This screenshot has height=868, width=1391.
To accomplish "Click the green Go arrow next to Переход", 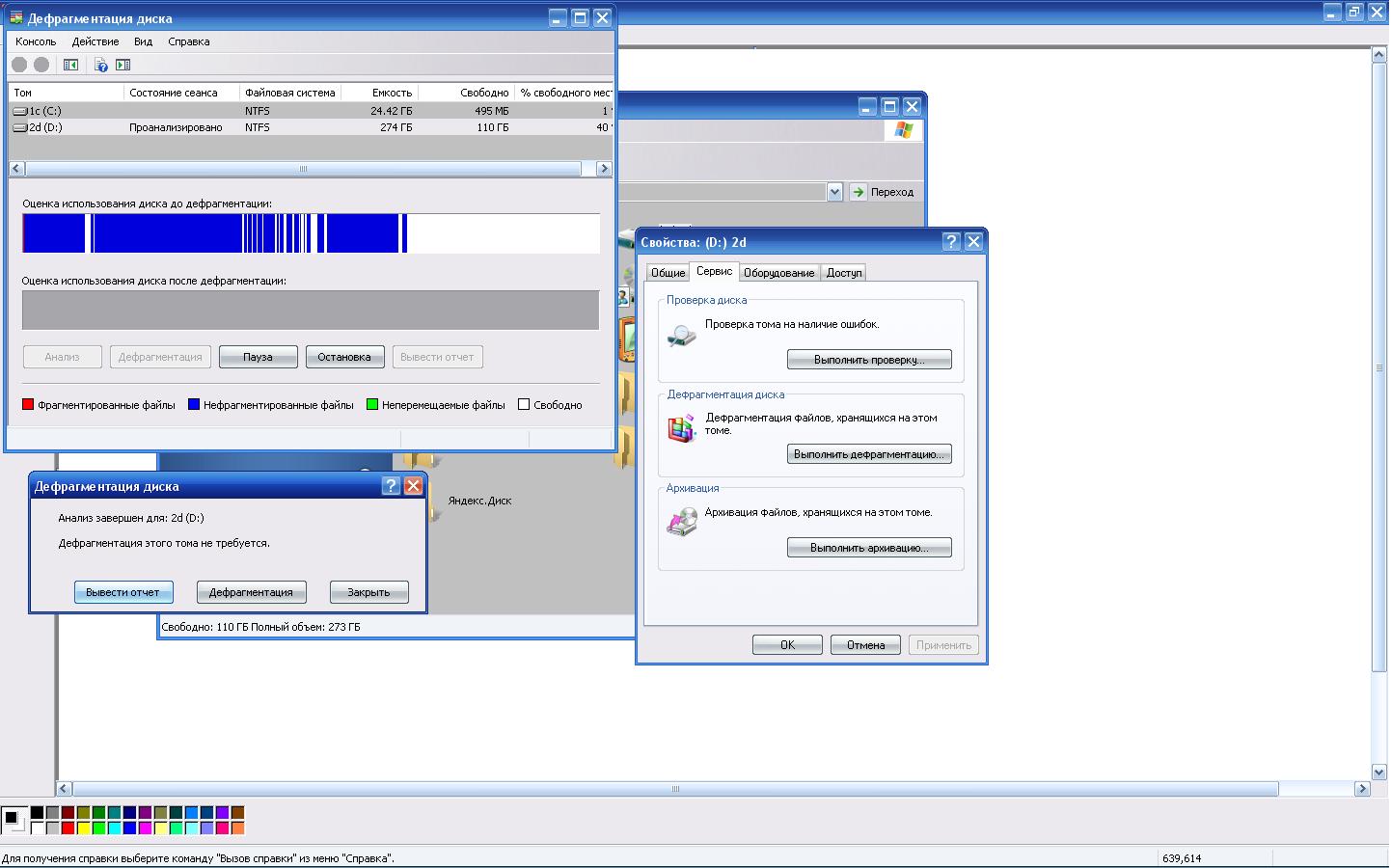I will pos(858,192).
